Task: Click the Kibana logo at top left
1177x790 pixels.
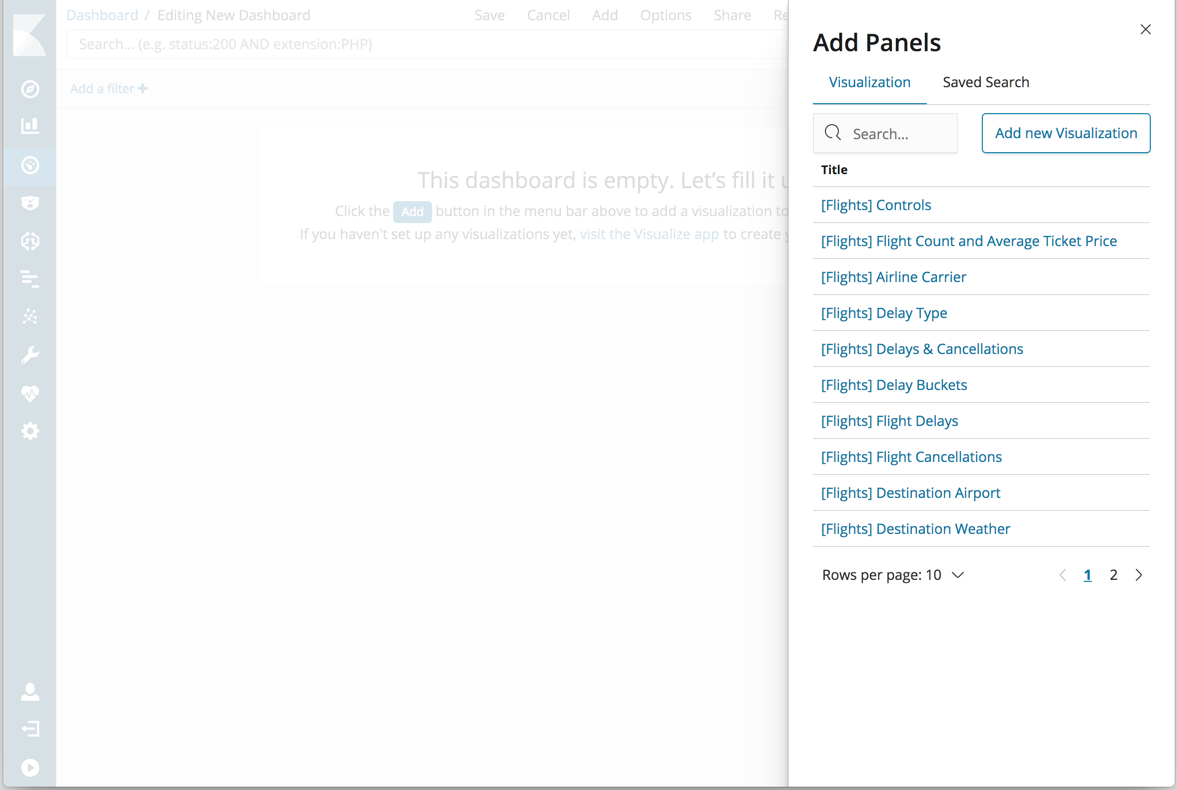Action: coord(30,34)
